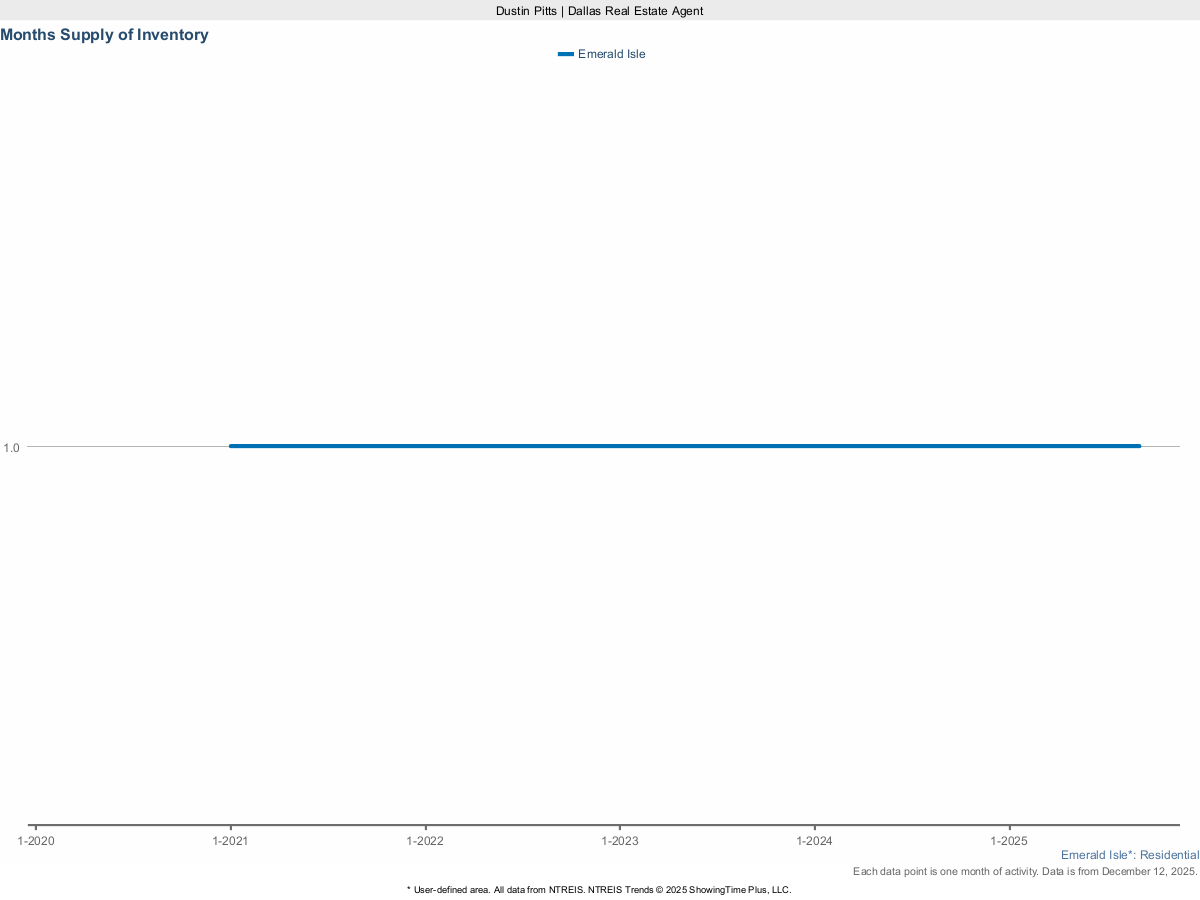1200x900 pixels.
Task: Click the Months Supply of Inventory title
Action: click(x=105, y=35)
